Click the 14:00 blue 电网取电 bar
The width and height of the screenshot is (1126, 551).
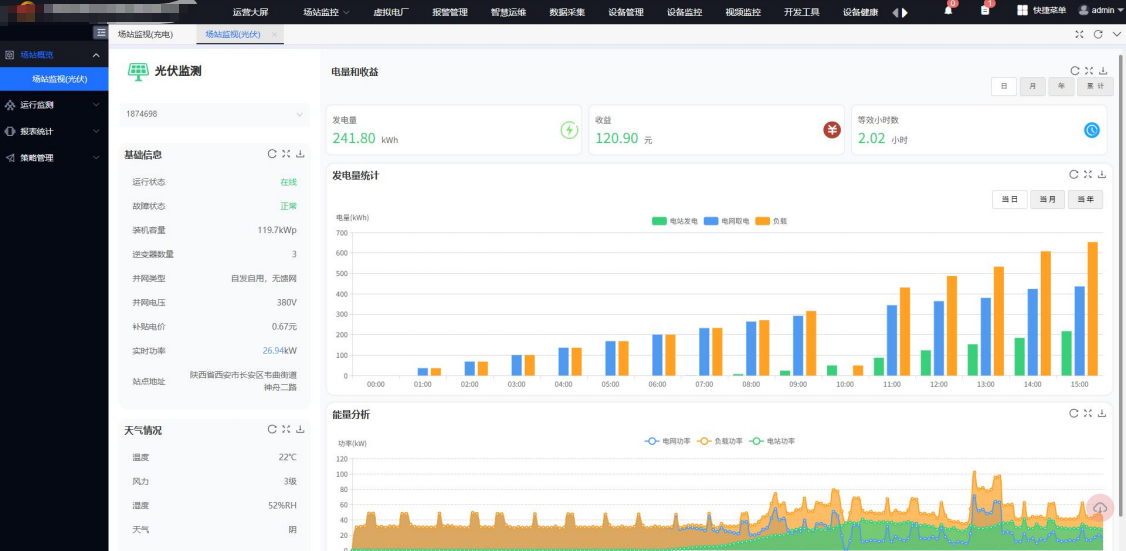[x=1033, y=333]
